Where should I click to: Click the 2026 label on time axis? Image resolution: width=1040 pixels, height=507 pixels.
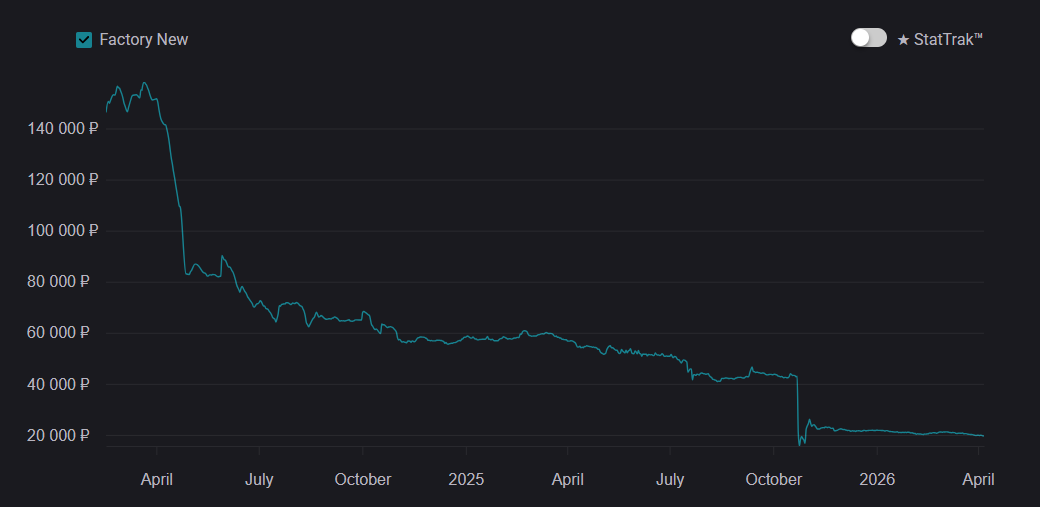point(876,479)
